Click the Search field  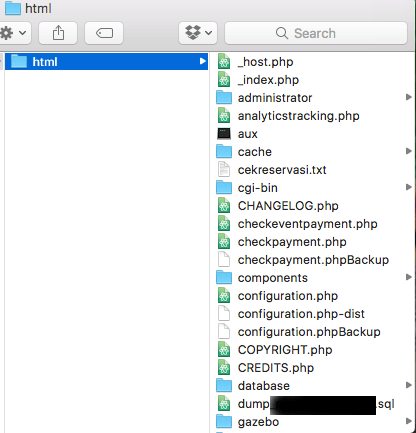316,33
